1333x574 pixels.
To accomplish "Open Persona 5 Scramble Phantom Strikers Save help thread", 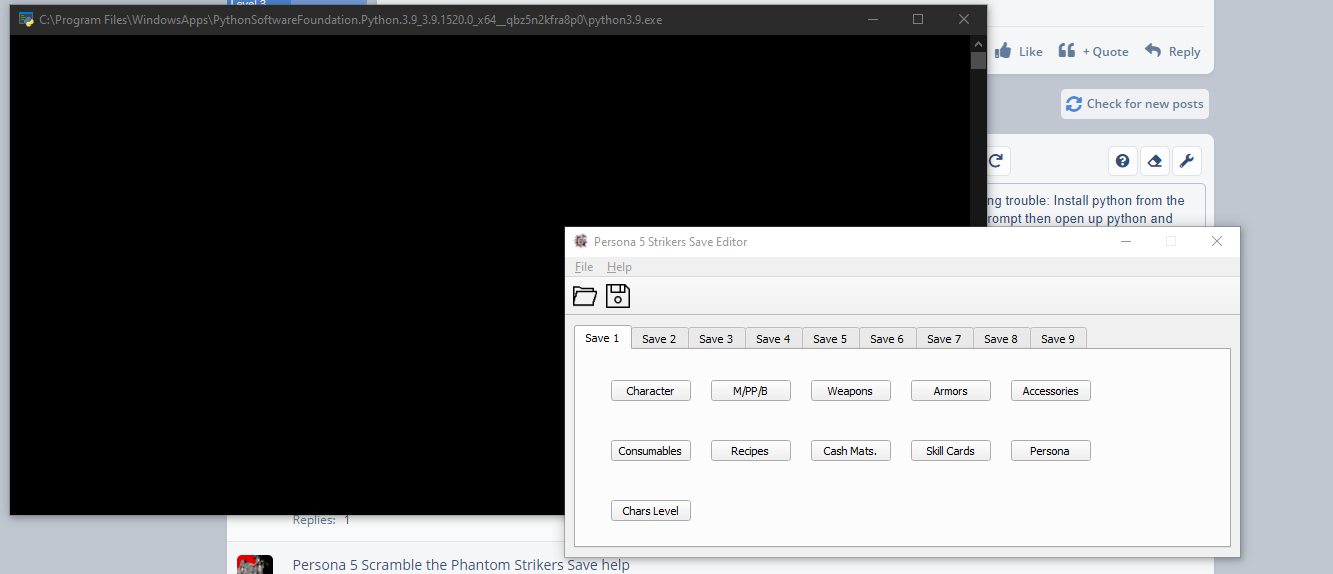I will pyautogui.click(x=461, y=565).
